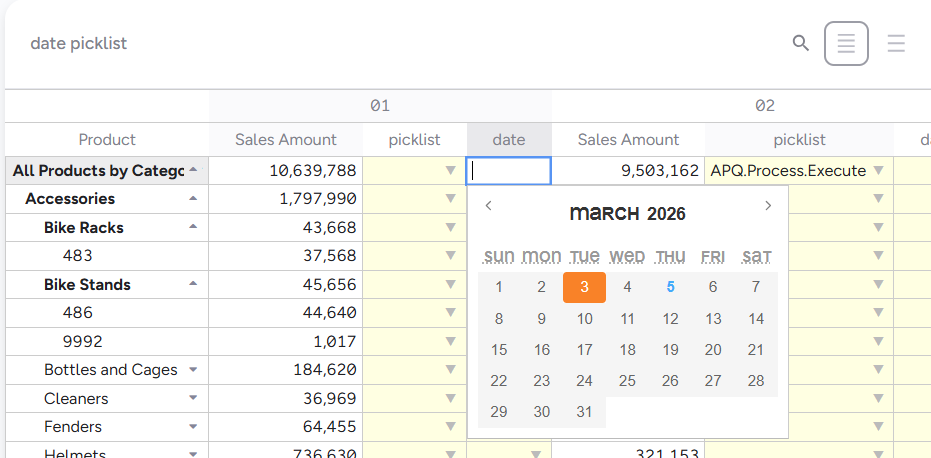Click the date input field

click(509, 171)
